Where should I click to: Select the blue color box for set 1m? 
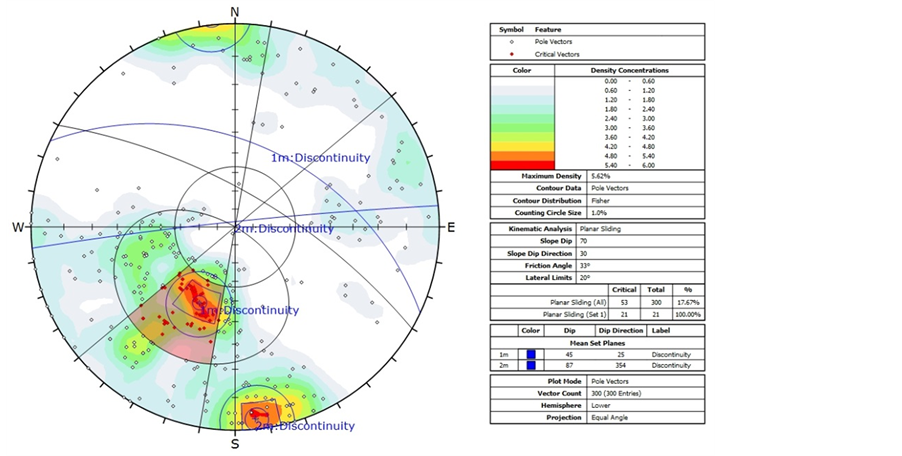(x=531, y=354)
